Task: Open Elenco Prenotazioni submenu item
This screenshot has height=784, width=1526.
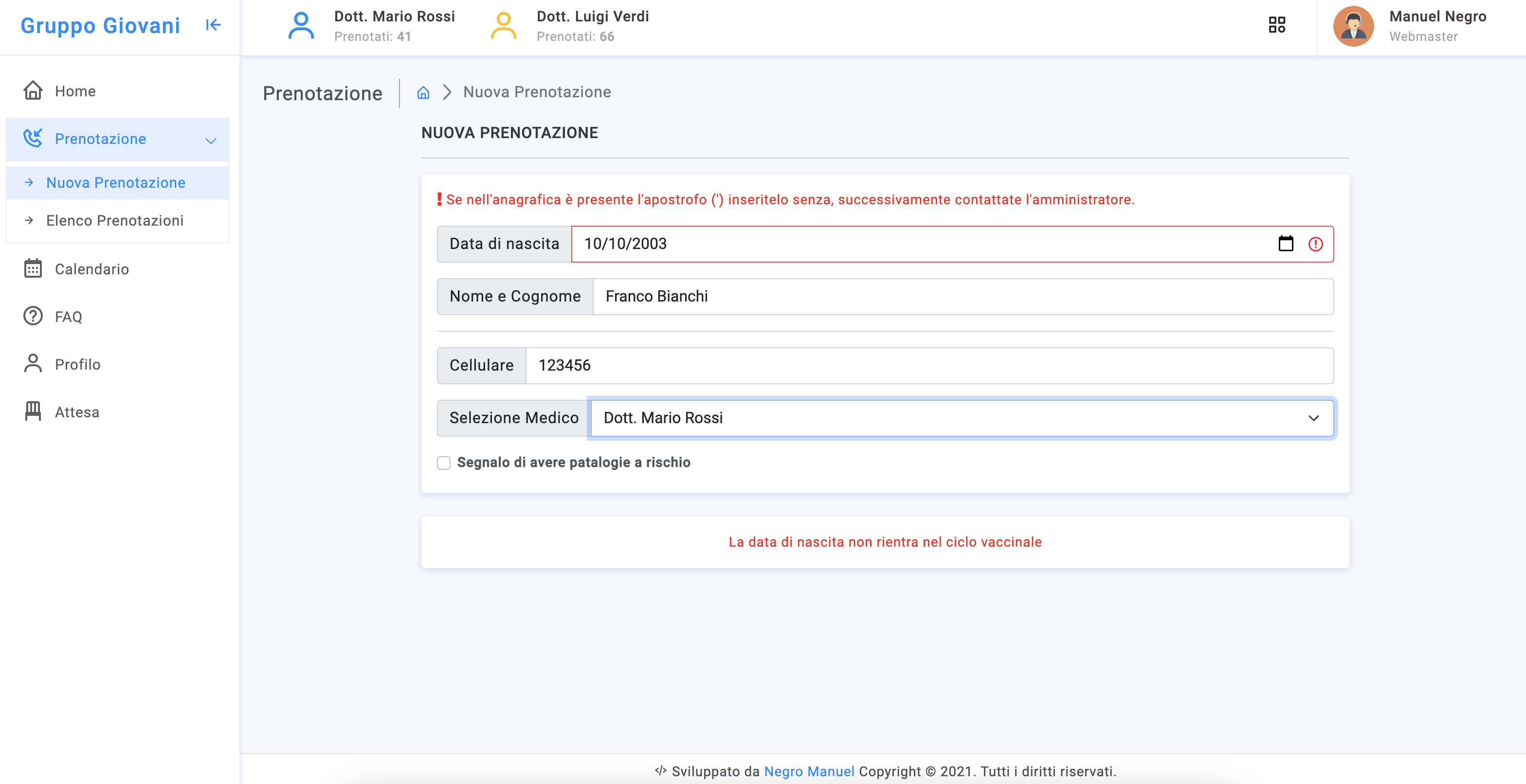Action: tap(115, 220)
